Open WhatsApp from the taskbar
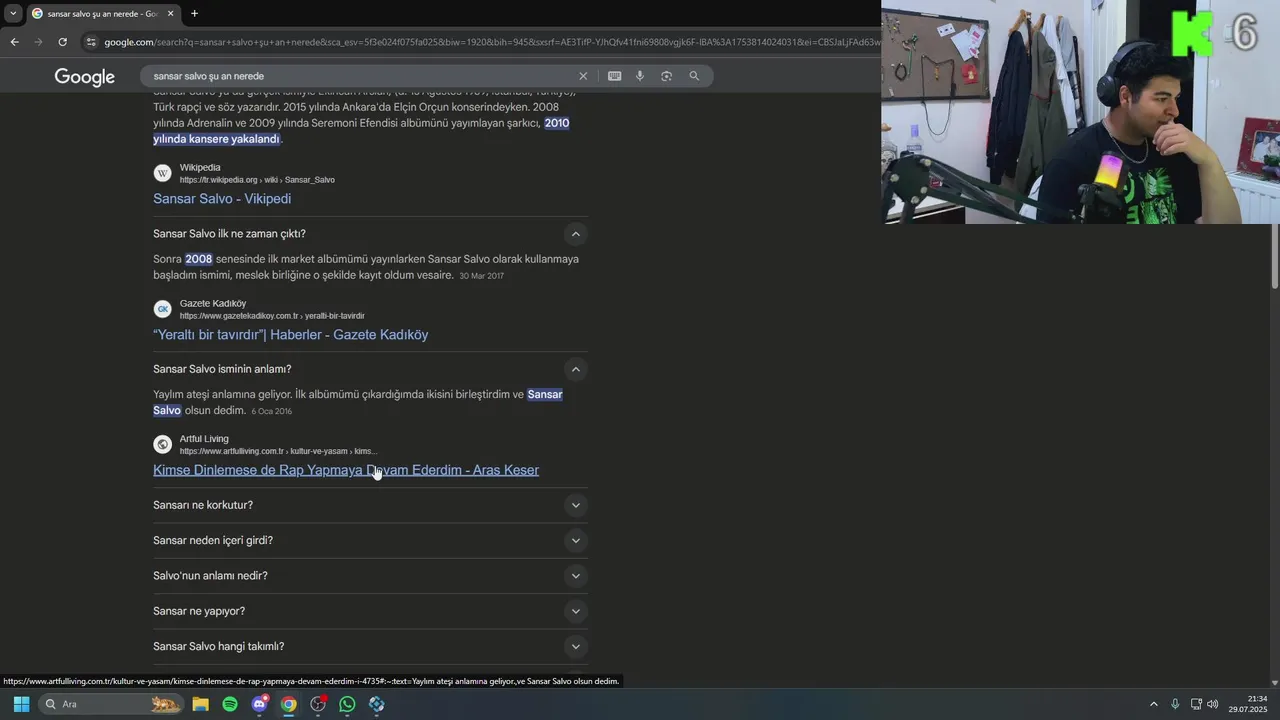Screen dimensions: 1280x720 point(347,704)
